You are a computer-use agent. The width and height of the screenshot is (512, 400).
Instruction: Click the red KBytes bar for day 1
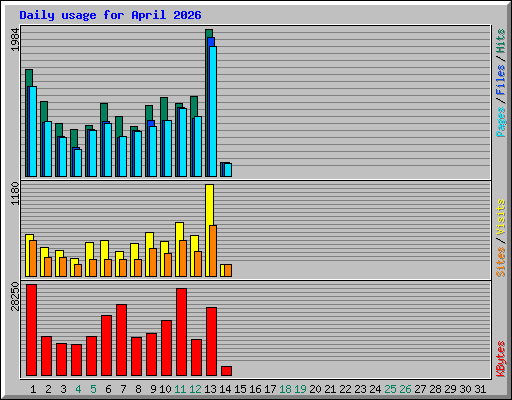[32, 330]
